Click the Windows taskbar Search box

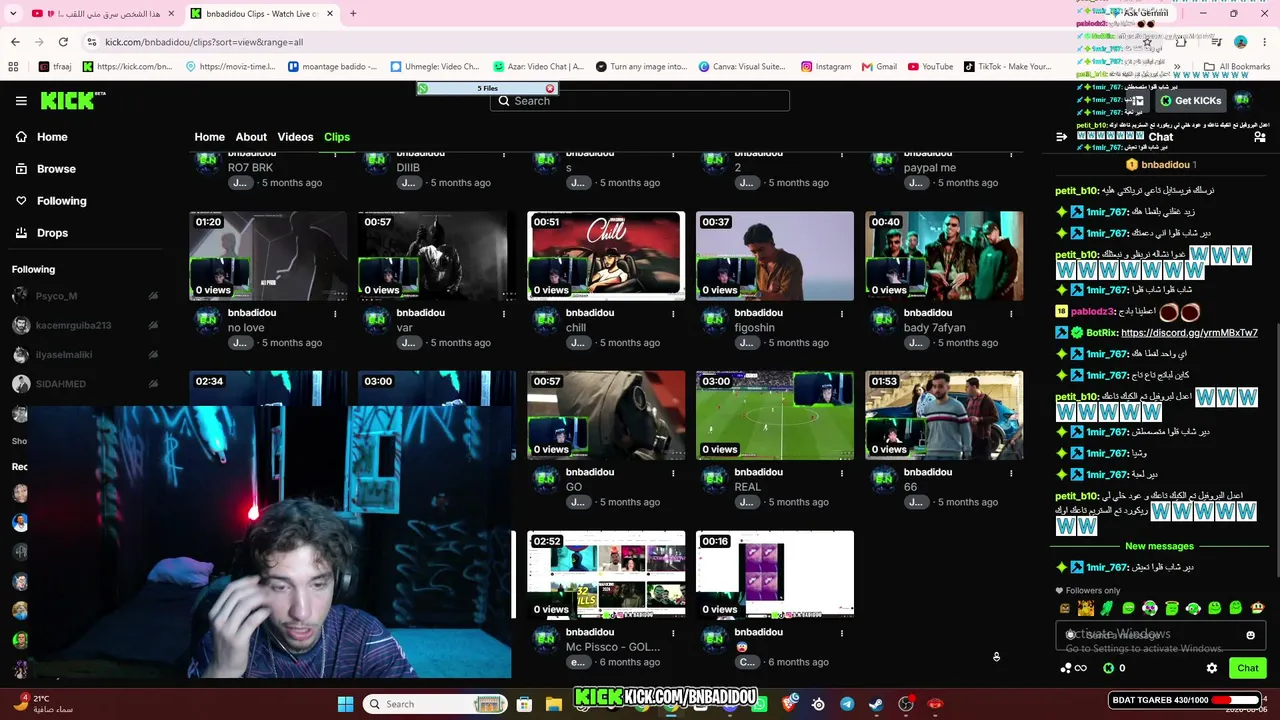point(433,704)
